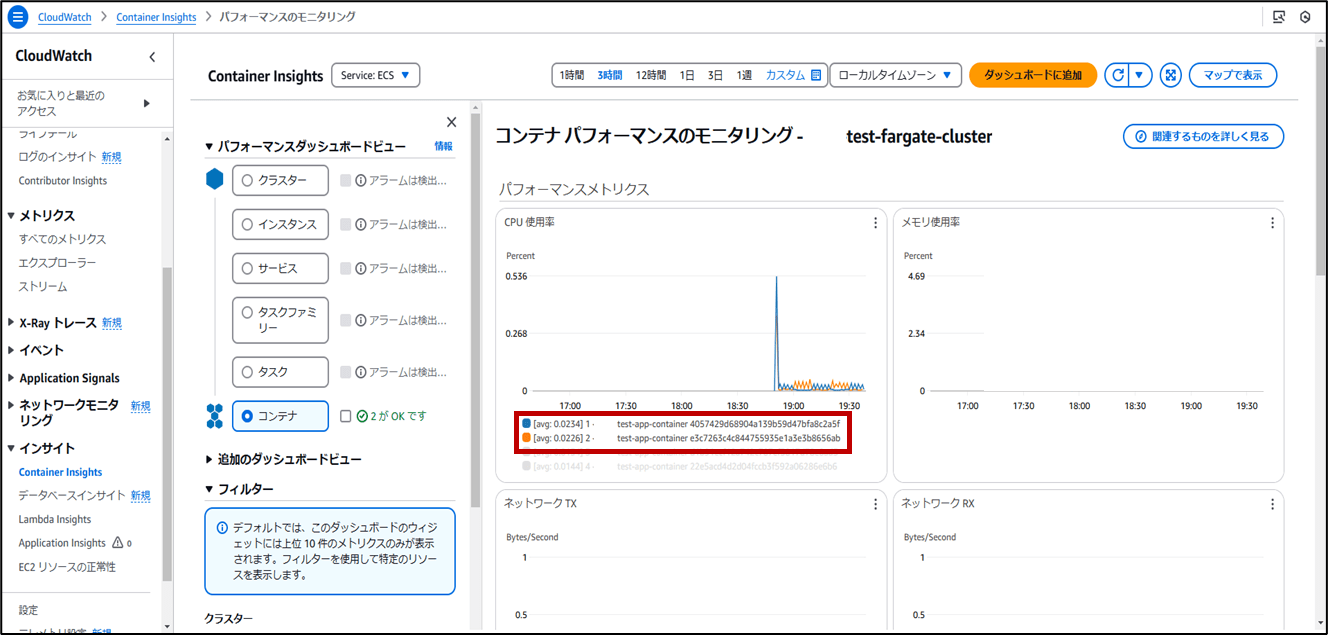This screenshot has width=1328, height=635.
Task: Open the ネットワーク RX widget three-dot menu
Action: (1272, 504)
